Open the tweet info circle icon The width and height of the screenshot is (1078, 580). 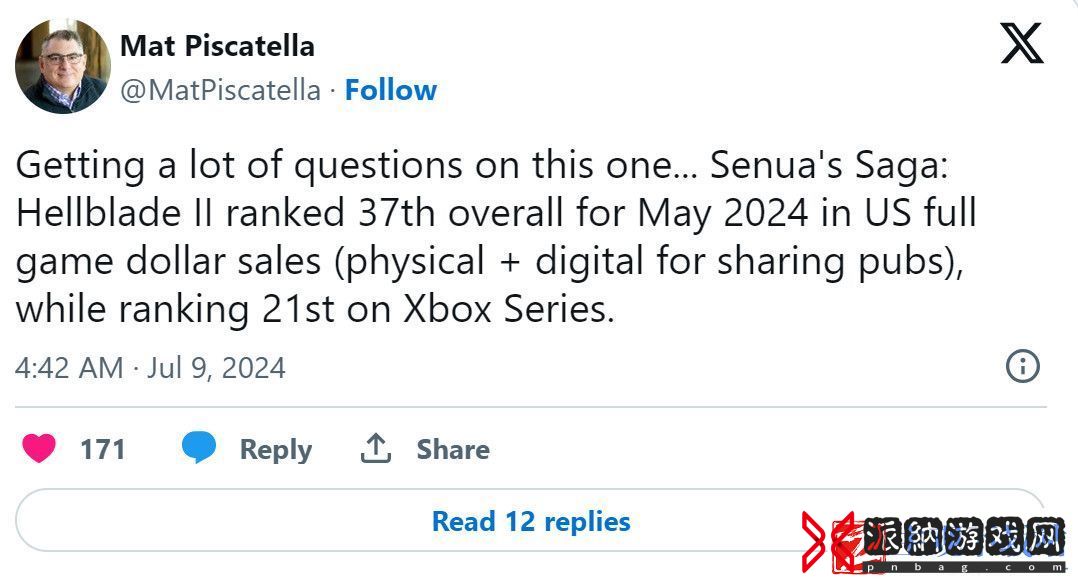tap(1022, 366)
